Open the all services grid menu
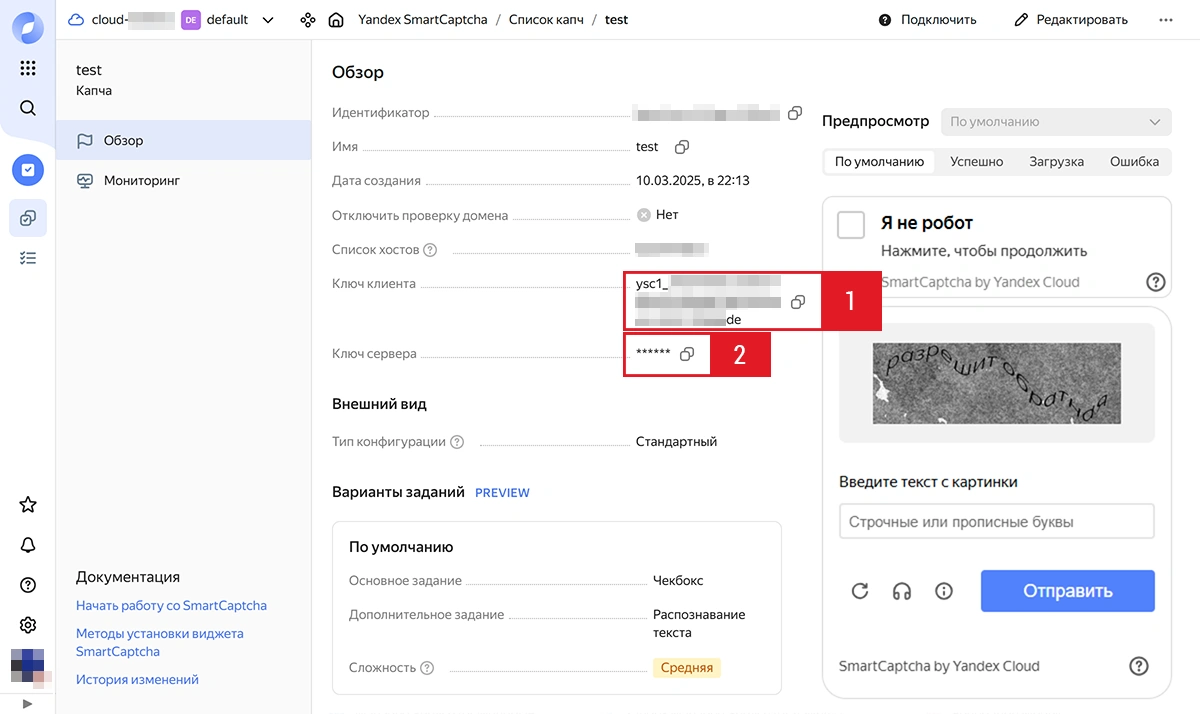 coord(28,68)
